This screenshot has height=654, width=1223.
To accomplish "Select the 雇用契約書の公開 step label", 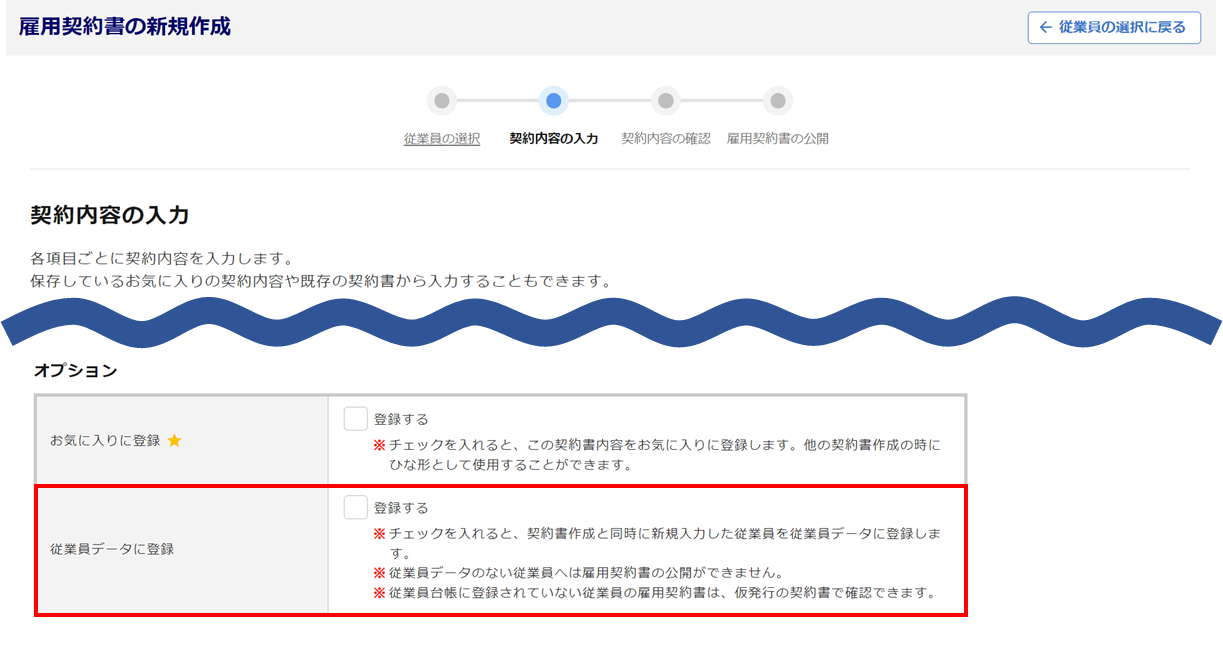I will point(777,139).
